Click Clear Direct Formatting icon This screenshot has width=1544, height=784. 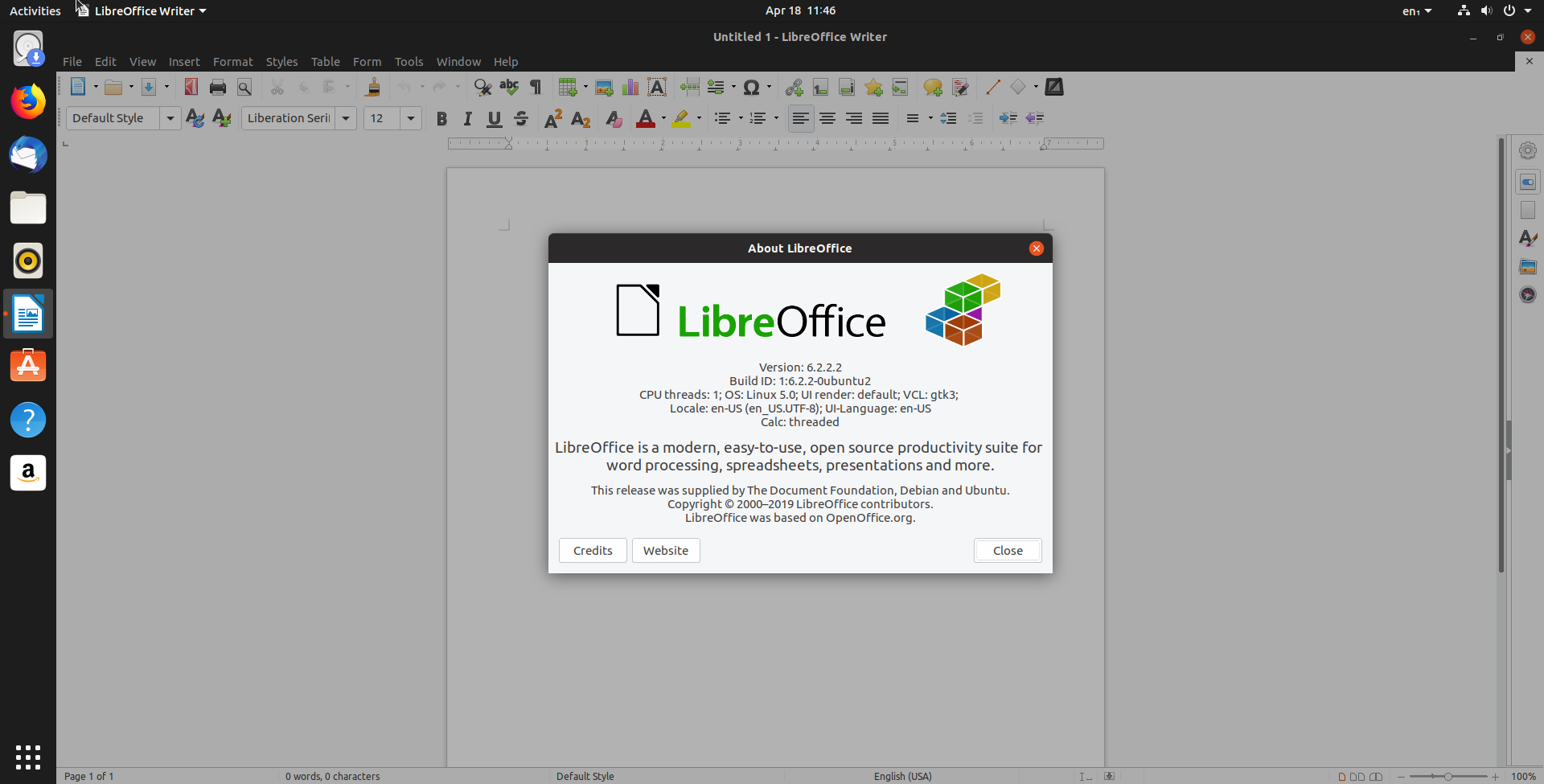614,118
